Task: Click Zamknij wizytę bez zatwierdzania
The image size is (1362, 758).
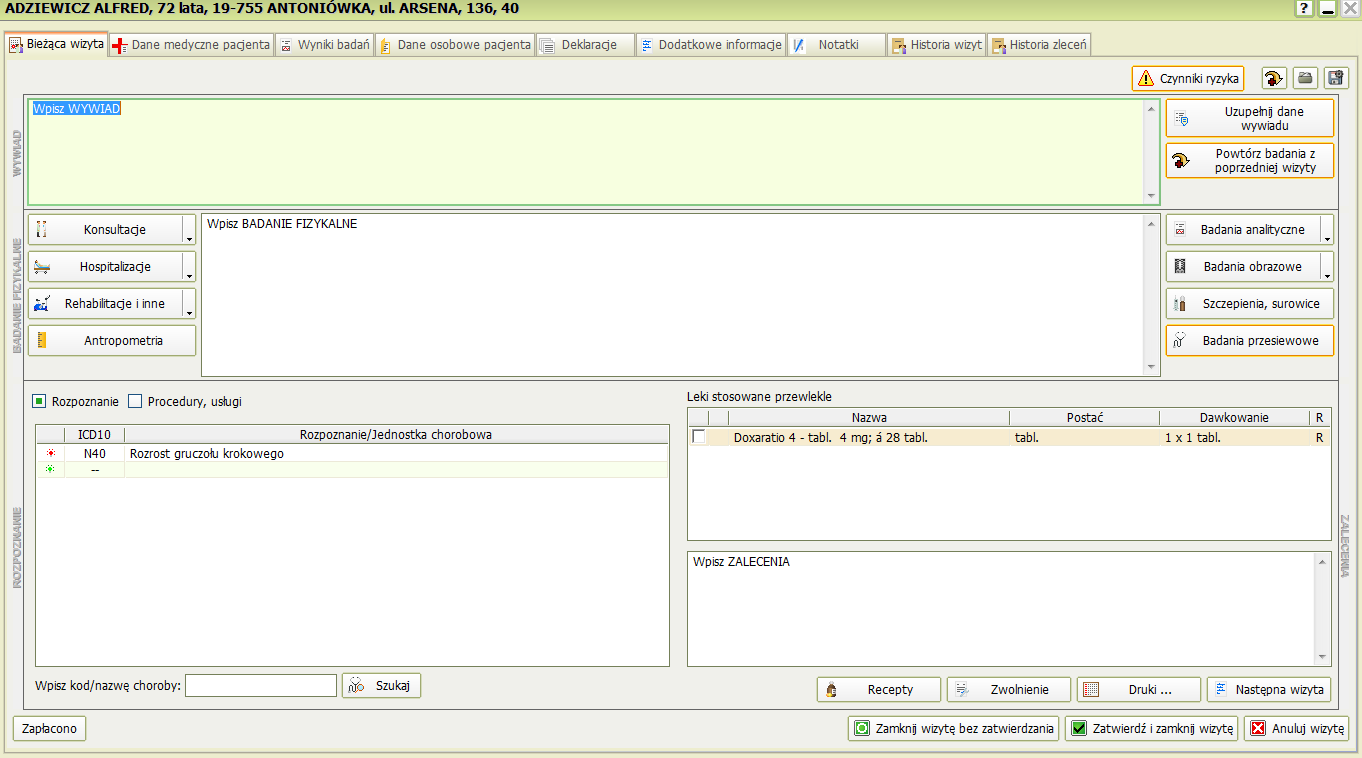Action: pyautogui.click(x=953, y=729)
